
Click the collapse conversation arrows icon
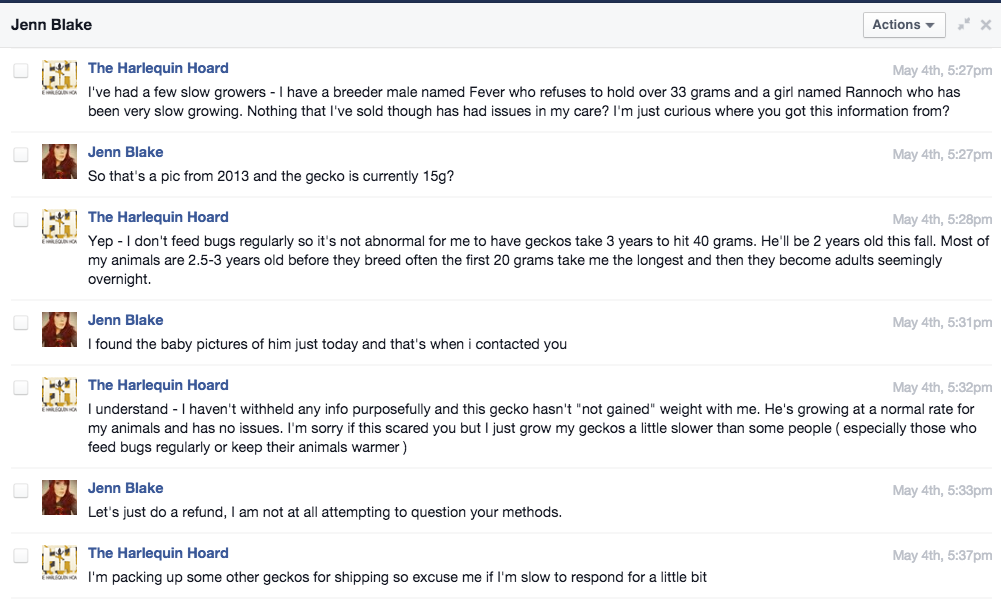pos(964,24)
